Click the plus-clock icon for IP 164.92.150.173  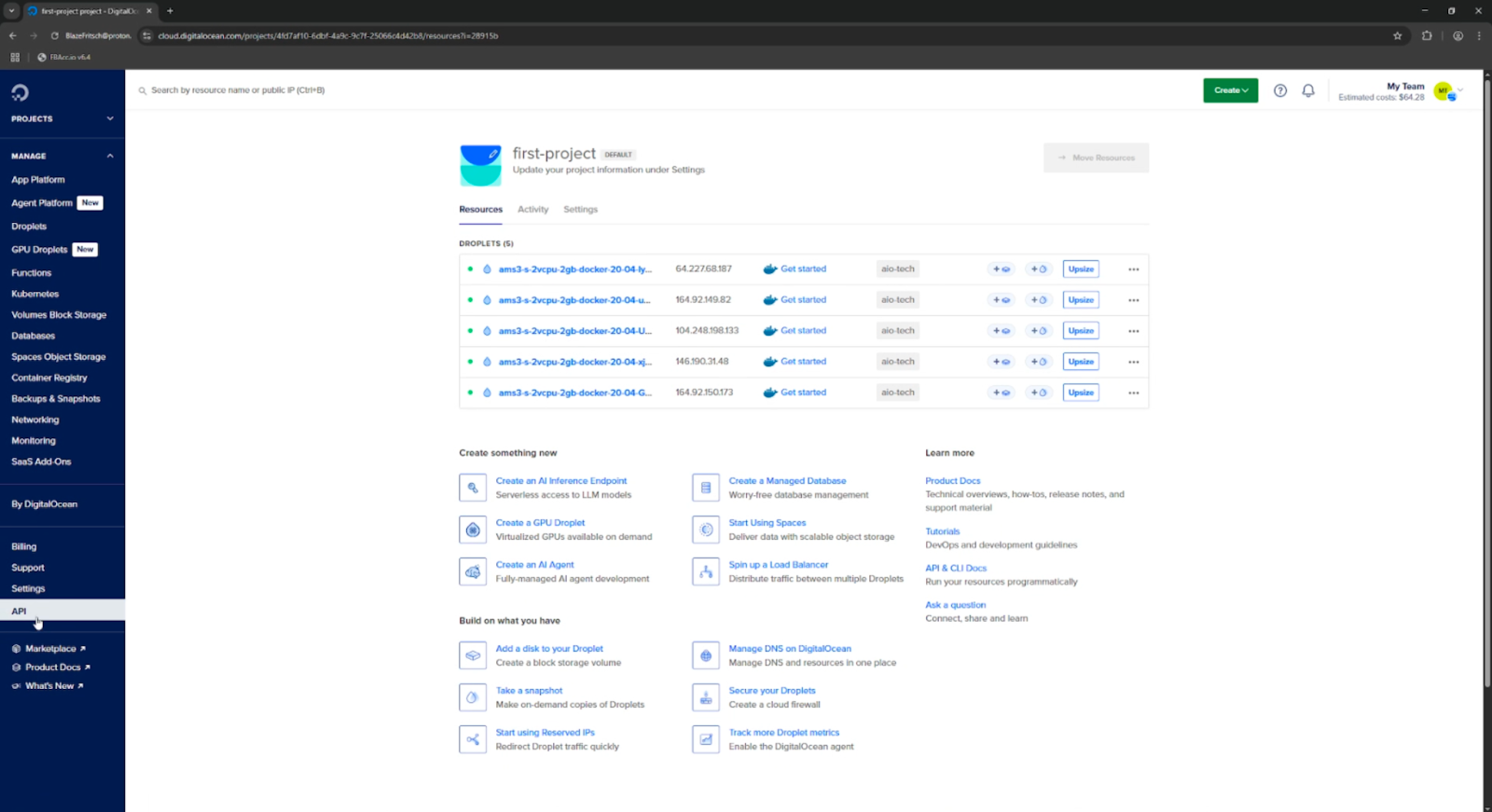(1038, 392)
